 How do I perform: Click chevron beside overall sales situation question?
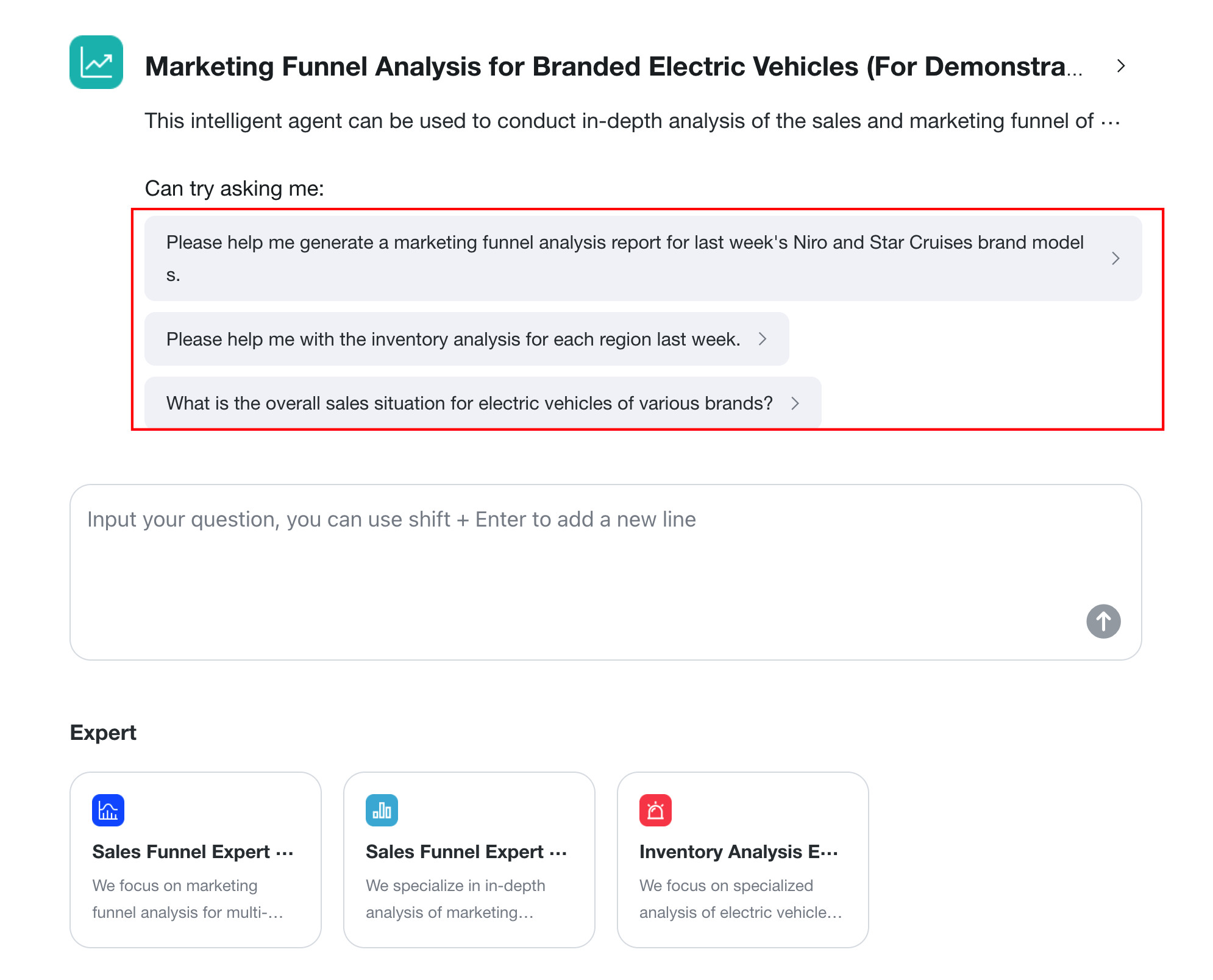pyautogui.click(x=795, y=403)
